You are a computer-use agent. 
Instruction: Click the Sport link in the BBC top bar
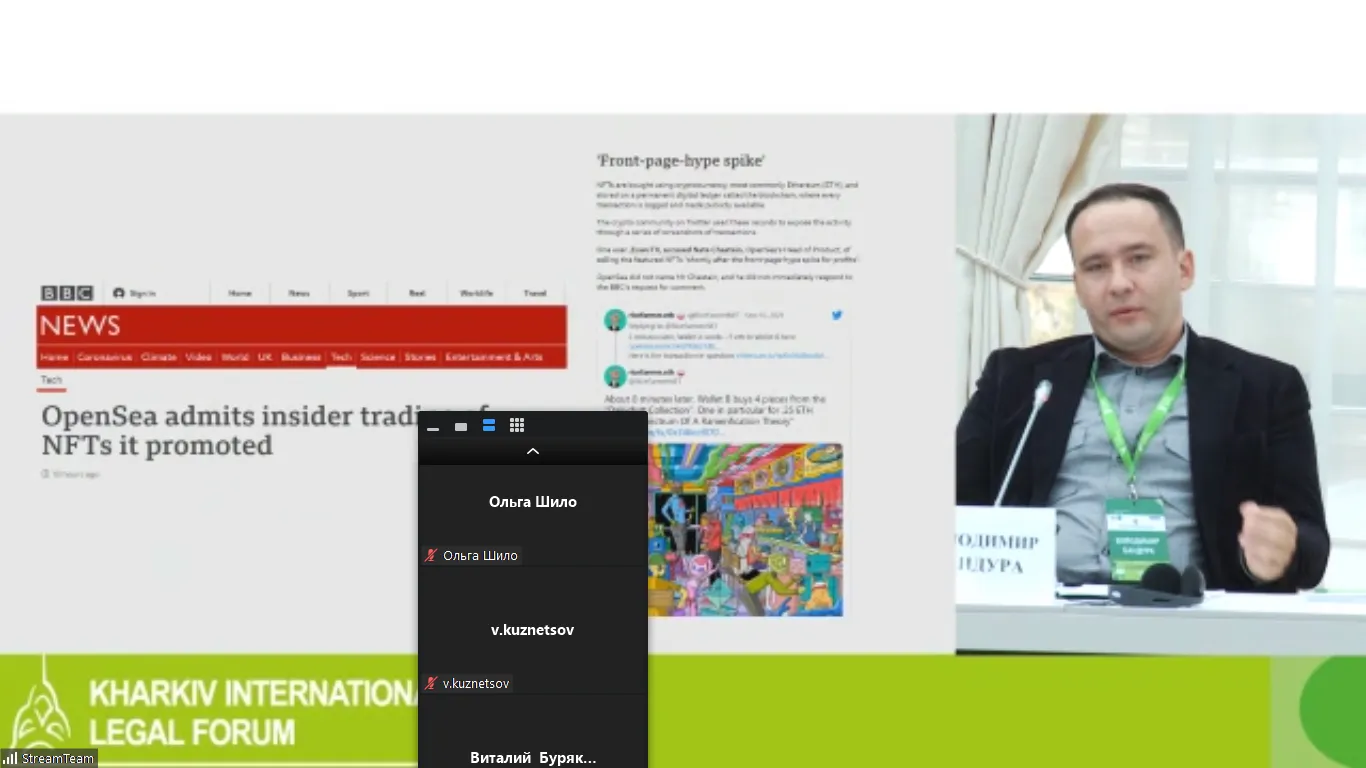(x=358, y=293)
